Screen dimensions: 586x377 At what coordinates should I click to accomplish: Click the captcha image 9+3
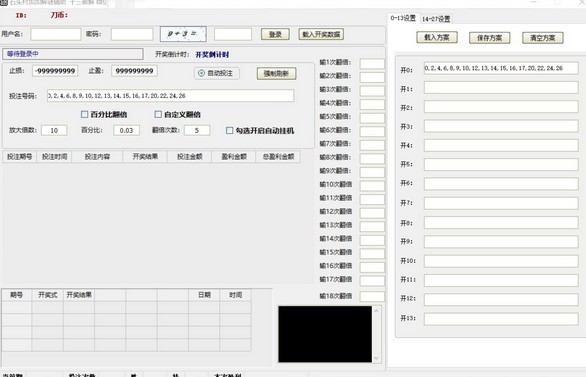coord(183,34)
